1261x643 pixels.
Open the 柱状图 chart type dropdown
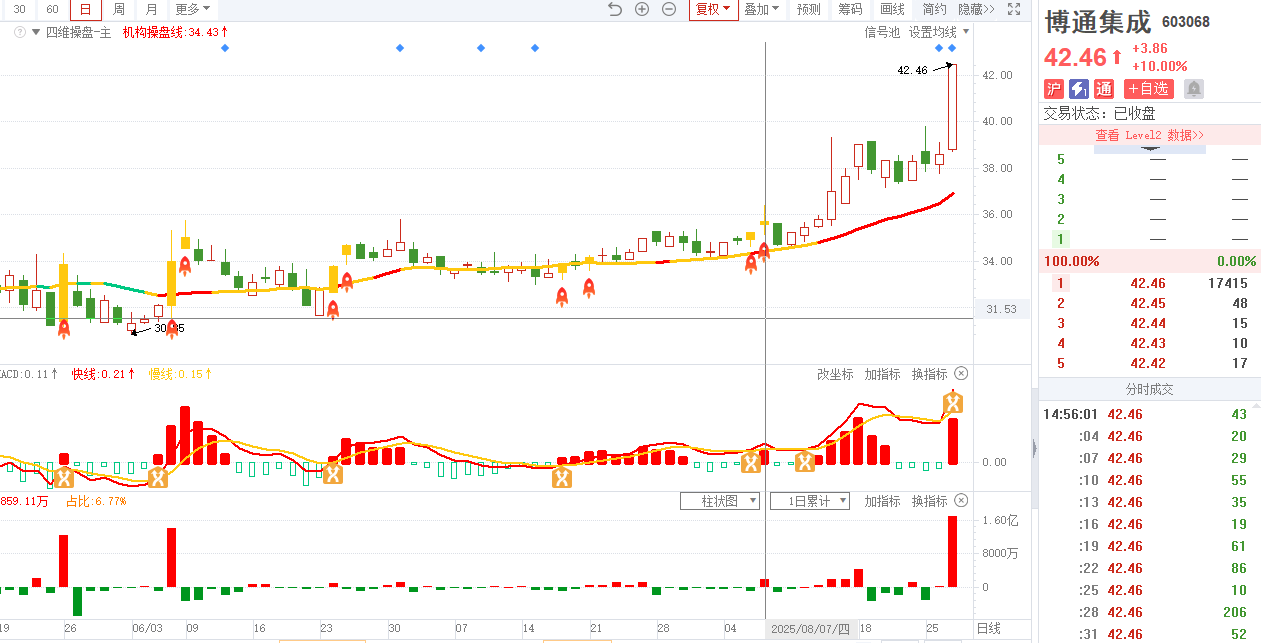(719, 501)
